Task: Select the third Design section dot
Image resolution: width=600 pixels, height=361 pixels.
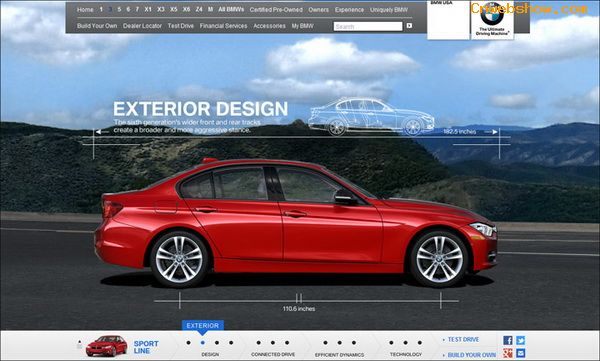Action: point(217,343)
